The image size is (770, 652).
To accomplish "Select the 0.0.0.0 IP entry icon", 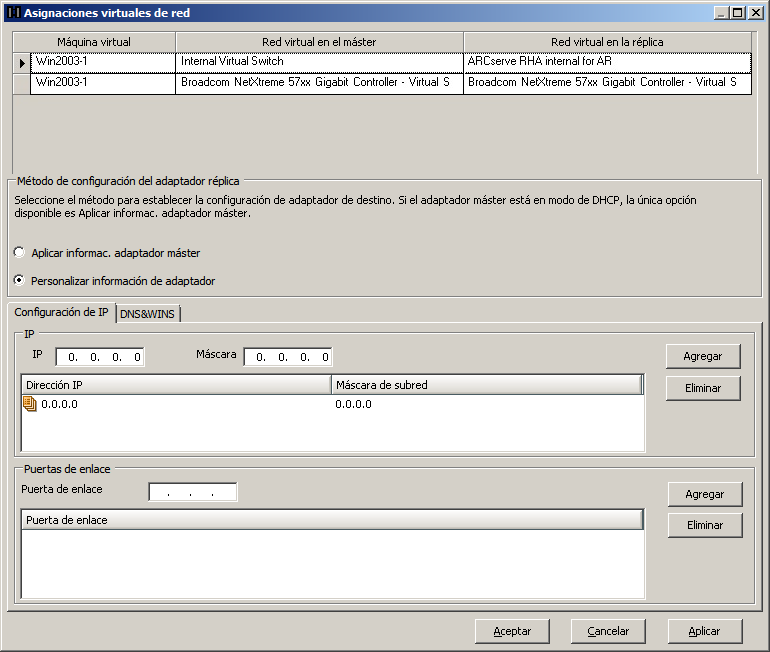I will [30, 404].
